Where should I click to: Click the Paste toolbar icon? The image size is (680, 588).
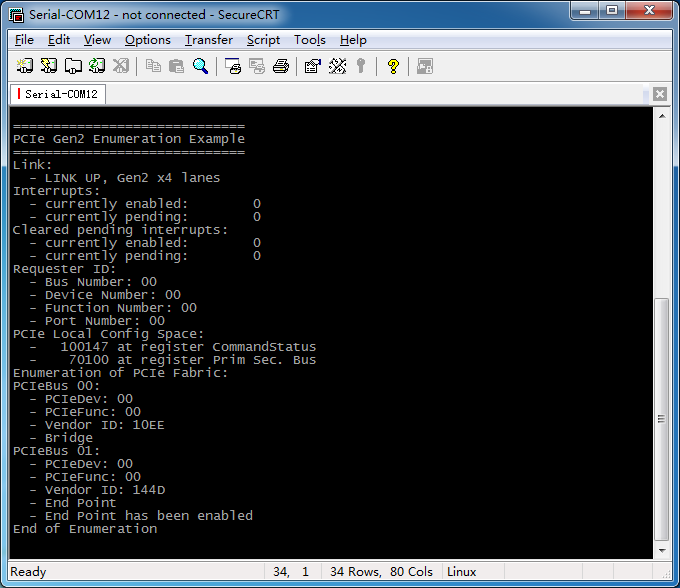pyautogui.click(x=176, y=66)
